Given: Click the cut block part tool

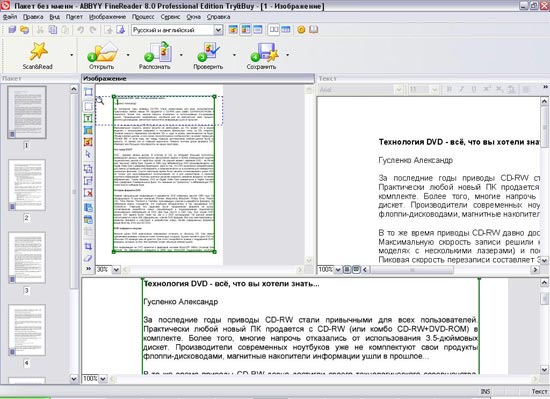Looking at the screenshot, I should [x=88, y=181].
